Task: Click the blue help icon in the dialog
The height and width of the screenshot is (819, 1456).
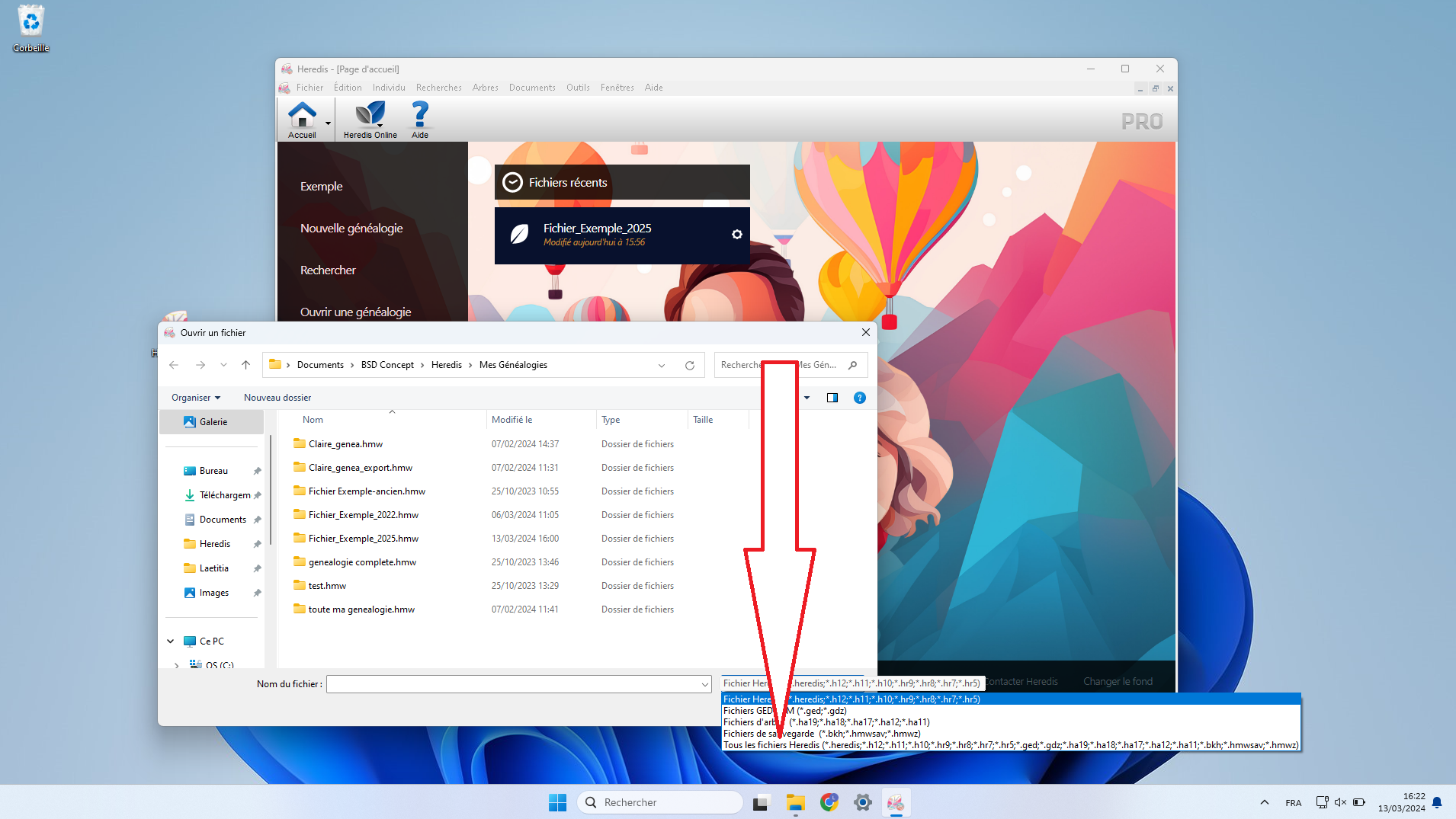Action: pos(859,398)
